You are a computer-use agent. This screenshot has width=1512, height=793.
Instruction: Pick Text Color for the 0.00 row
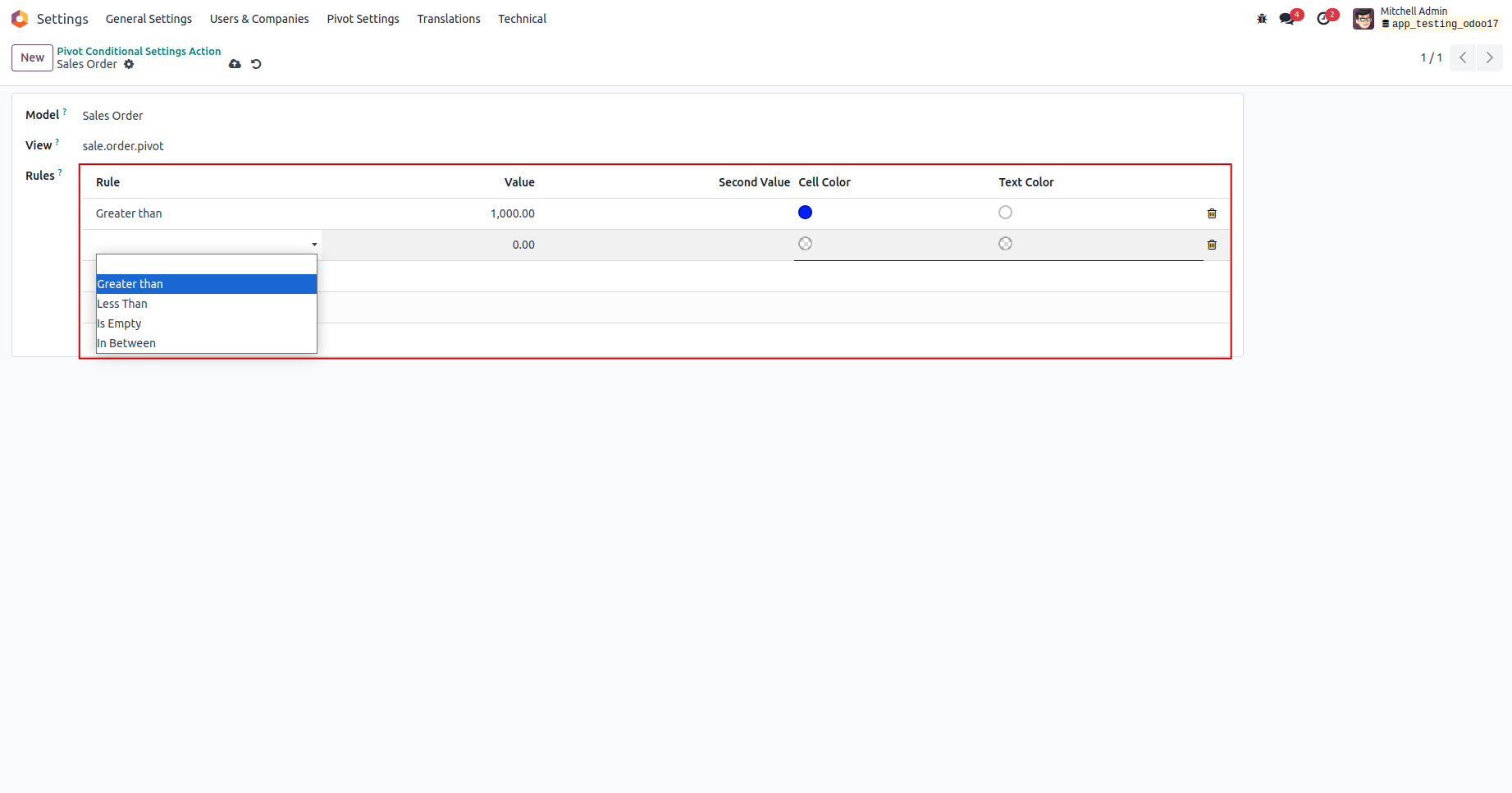(x=1005, y=244)
